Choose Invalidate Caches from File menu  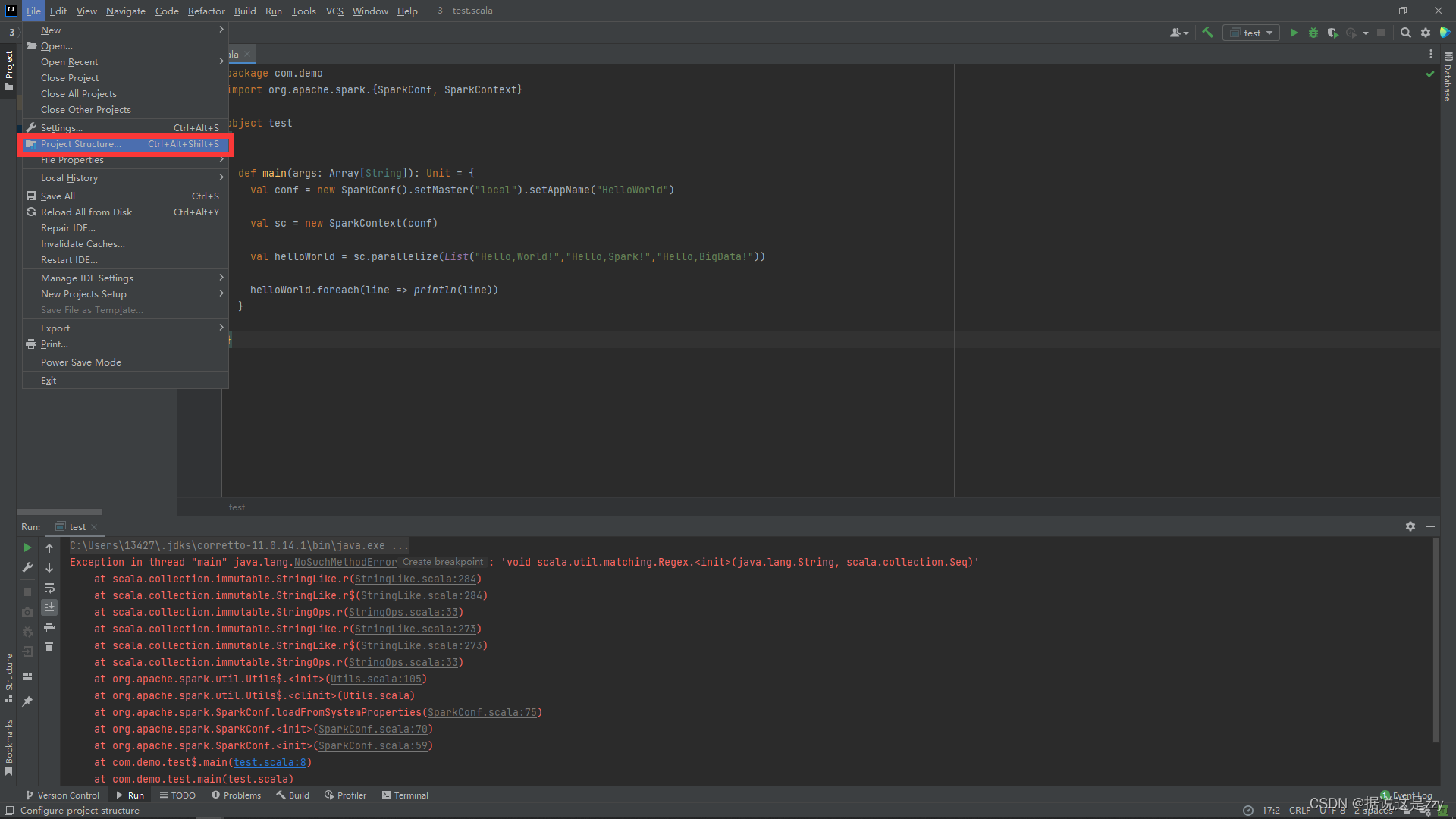[83, 244]
